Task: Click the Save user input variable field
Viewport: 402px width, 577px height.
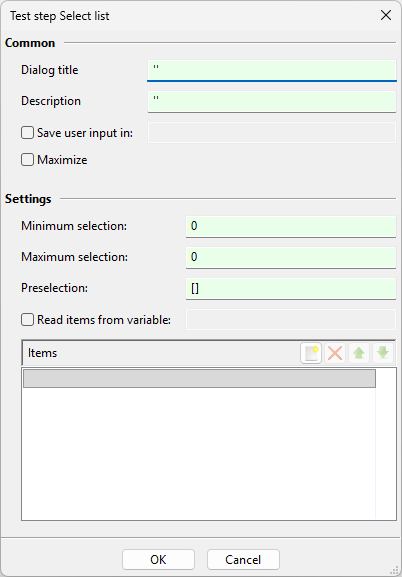Action: pyautogui.click(x=272, y=132)
